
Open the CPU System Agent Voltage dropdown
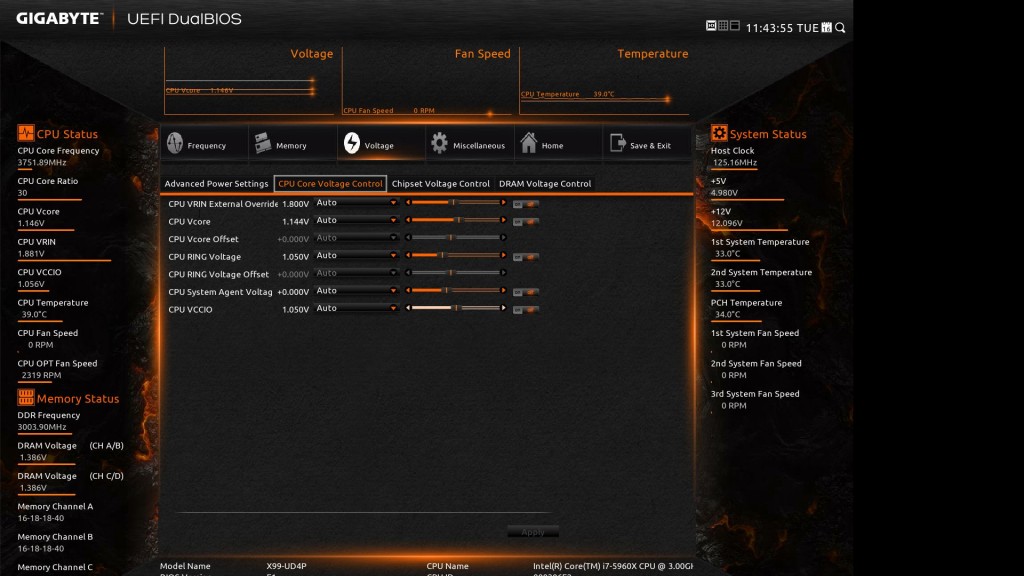click(x=357, y=291)
